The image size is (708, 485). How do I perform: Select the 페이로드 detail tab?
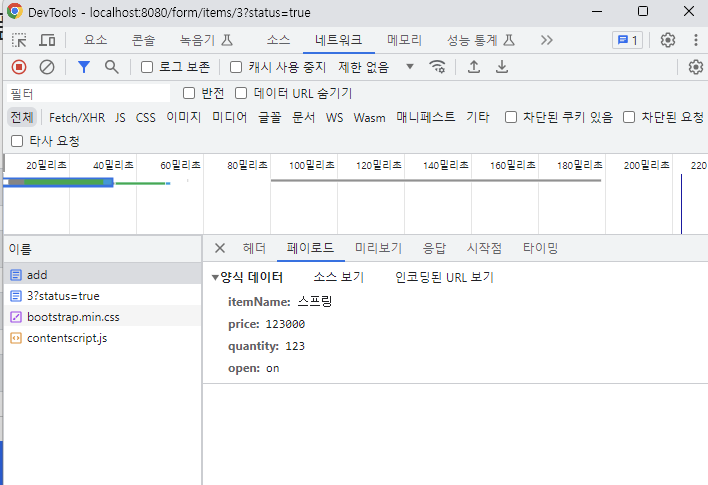(310, 248)
